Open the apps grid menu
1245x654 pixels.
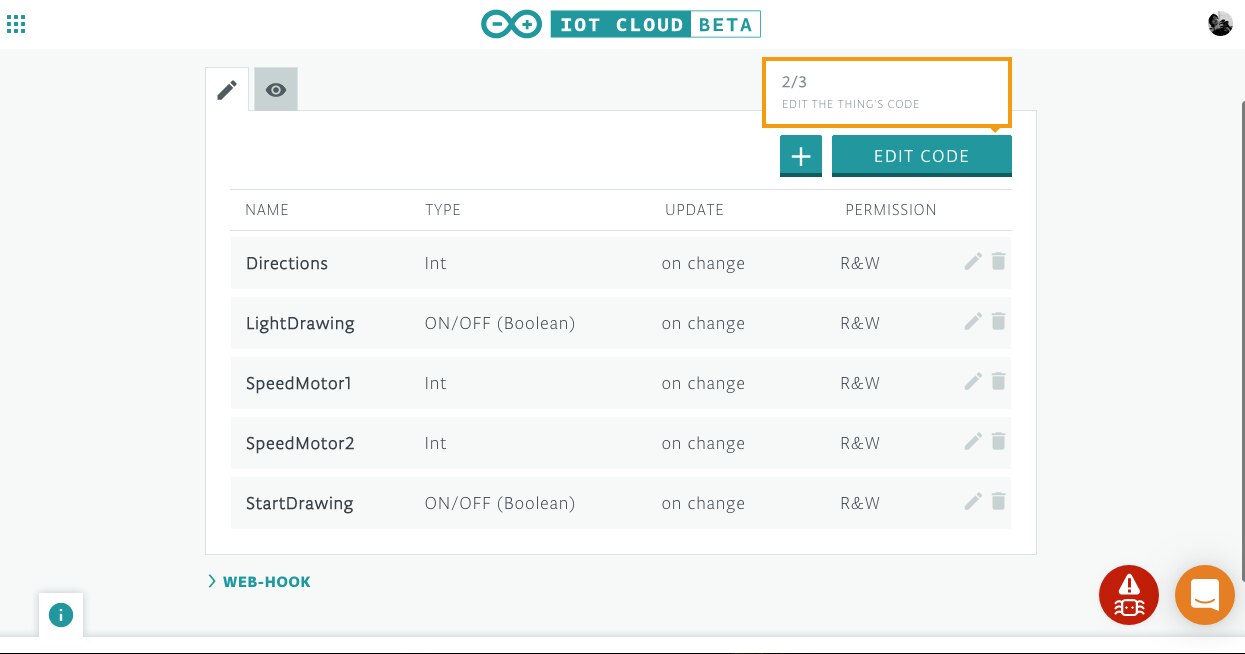(x=16, y=24)
